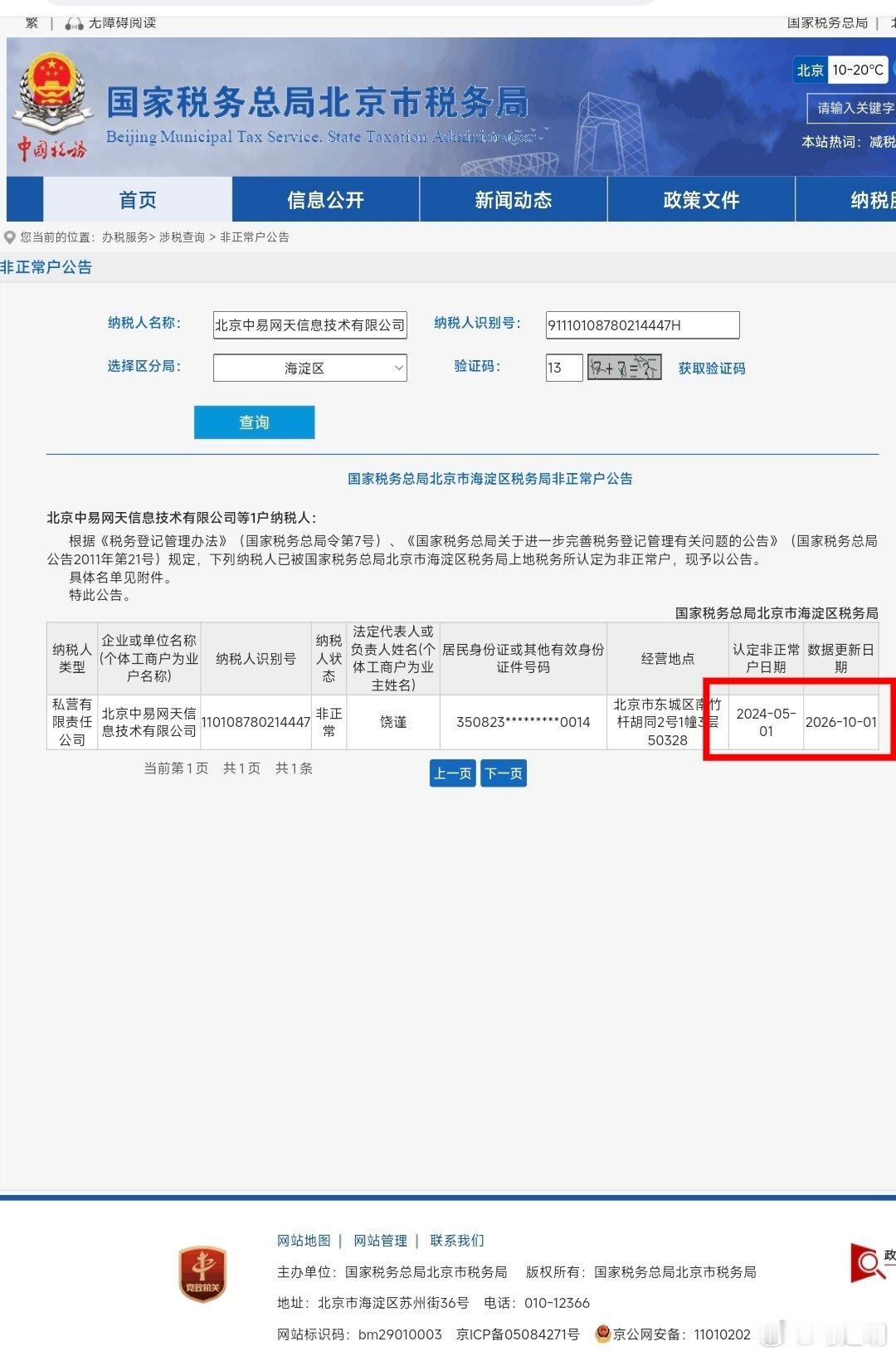Click the 当前第1页 pagination text
This screenshot has width=896, height=1356.
pos(176,768)
